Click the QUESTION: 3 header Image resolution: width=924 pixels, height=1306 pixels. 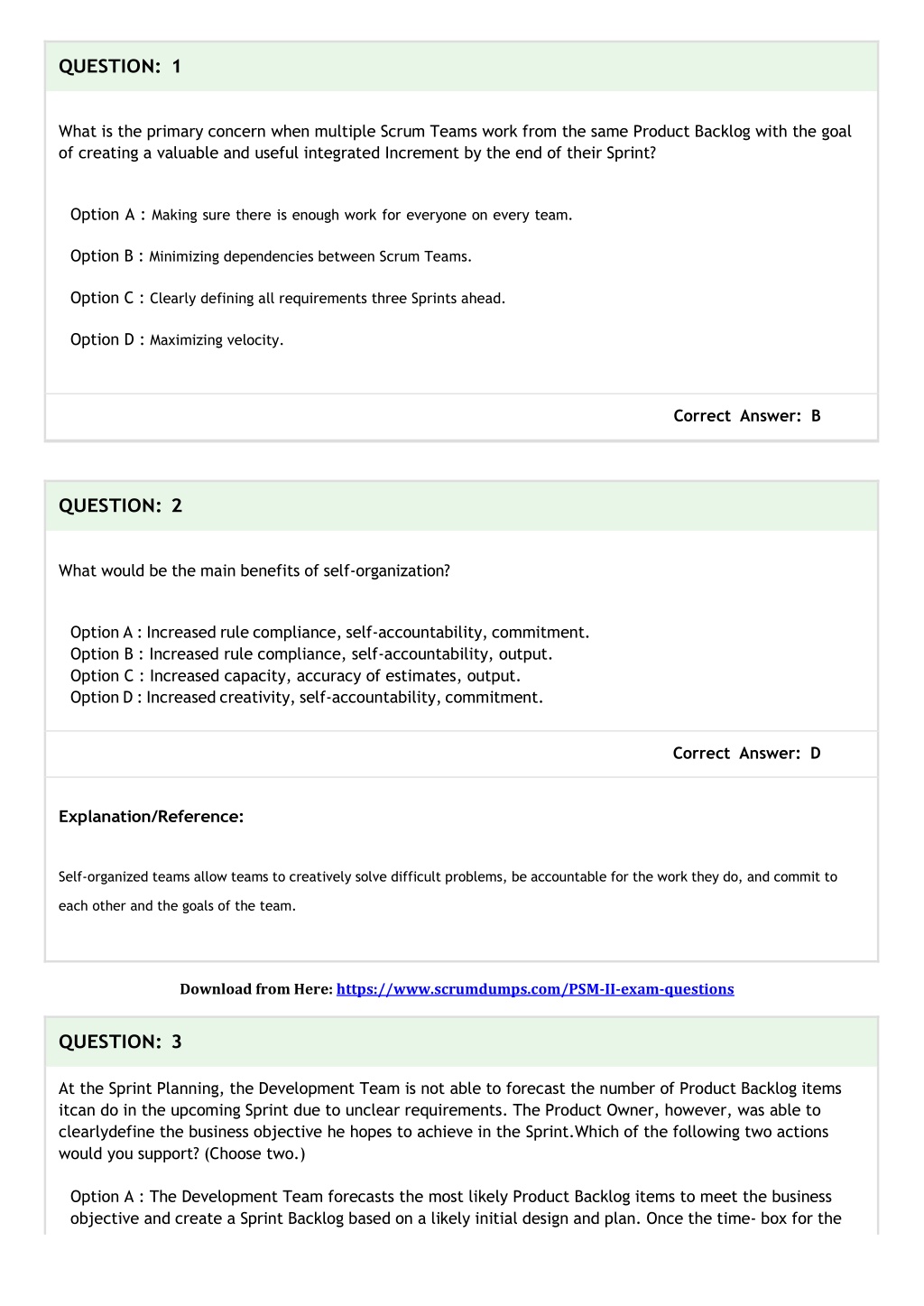point(120,1042)
